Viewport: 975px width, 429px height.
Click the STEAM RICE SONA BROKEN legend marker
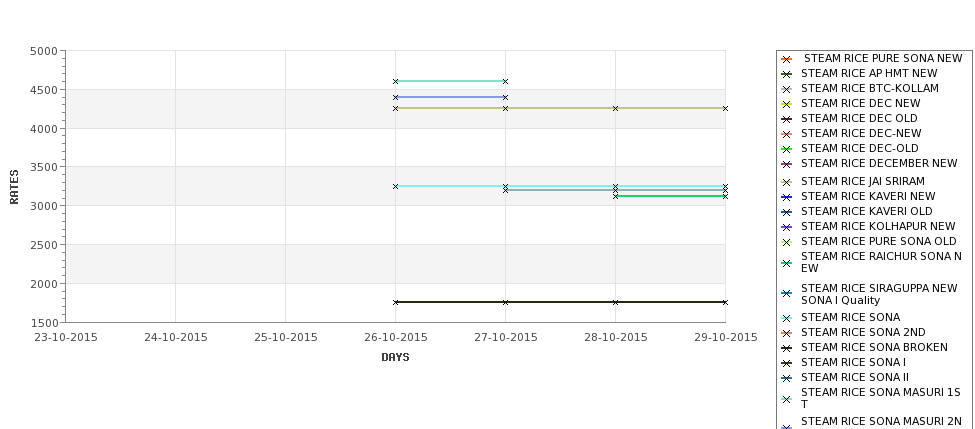tap(786, 348)
